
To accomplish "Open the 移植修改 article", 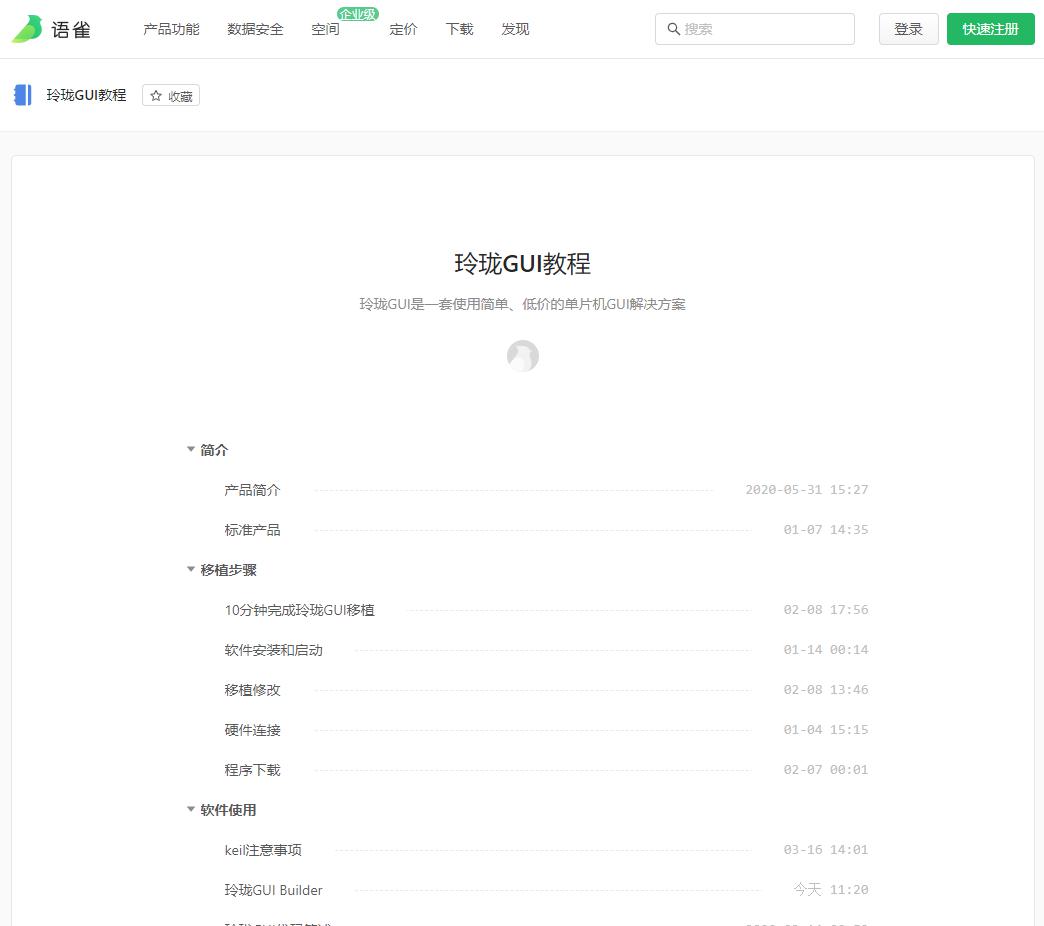I will tap(252, 690).
